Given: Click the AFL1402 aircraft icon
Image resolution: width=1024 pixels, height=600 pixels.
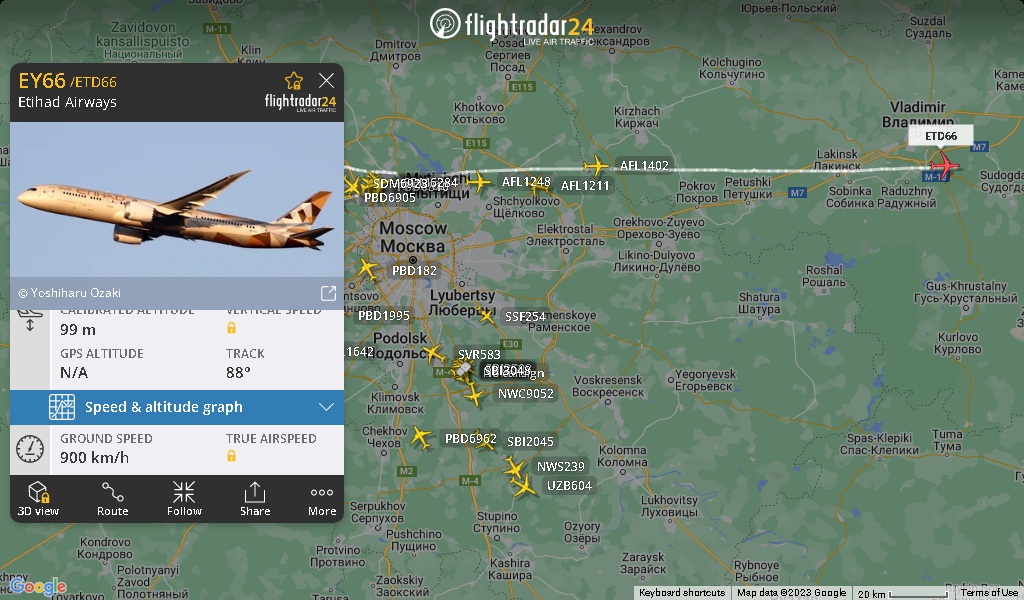Looking at the screenshot, I should (596, 166).
